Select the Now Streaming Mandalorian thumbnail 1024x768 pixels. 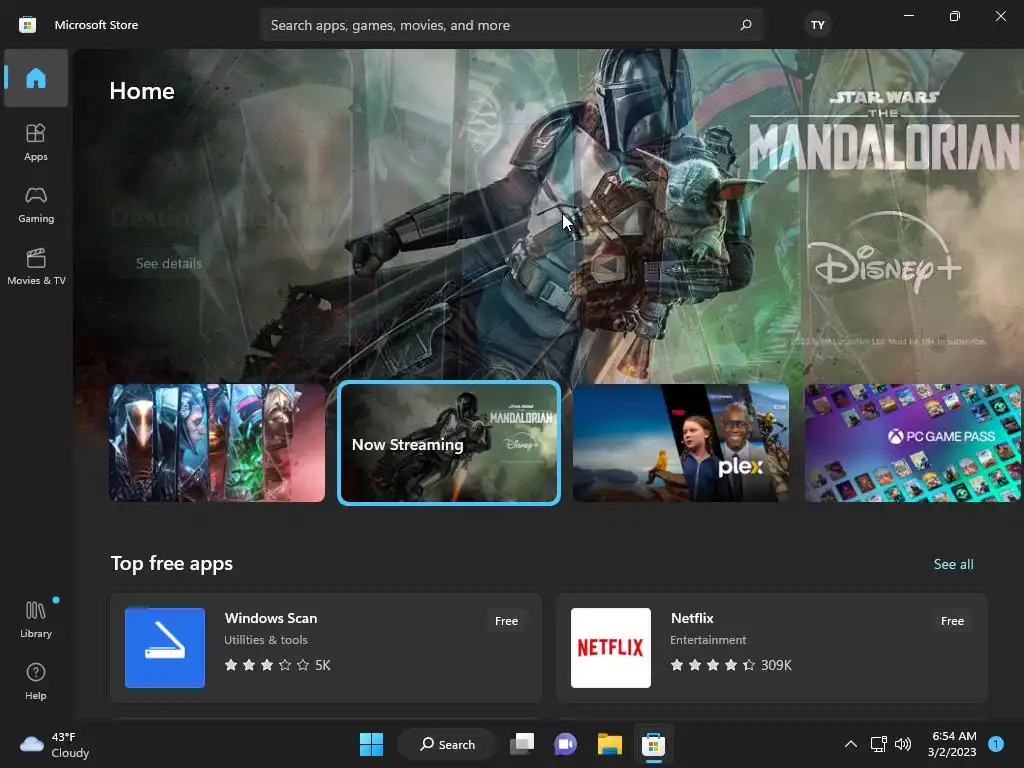click(x=449, y=443)
